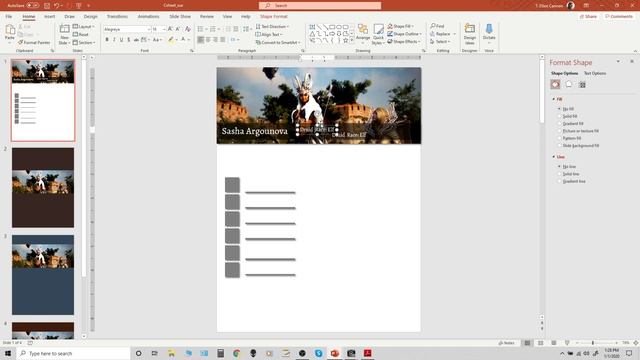Switch to the Shape Format ribbon tab
This screenshot has height=360, width=640.
click(x=273, y=16)
